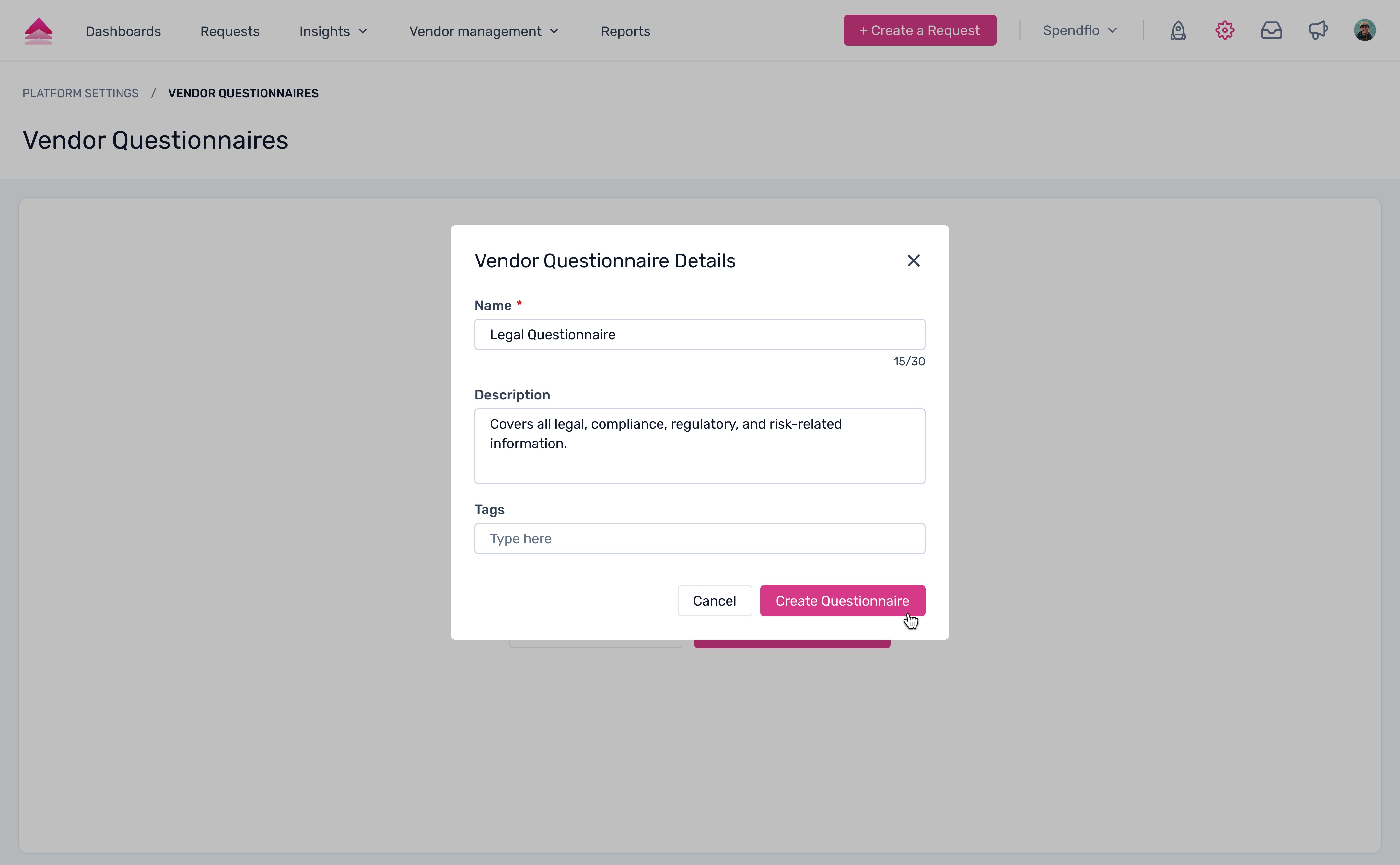This screenshot has width=1400, height=865.
Task: Click the + Create a Request button
Action: pos(919,30)
